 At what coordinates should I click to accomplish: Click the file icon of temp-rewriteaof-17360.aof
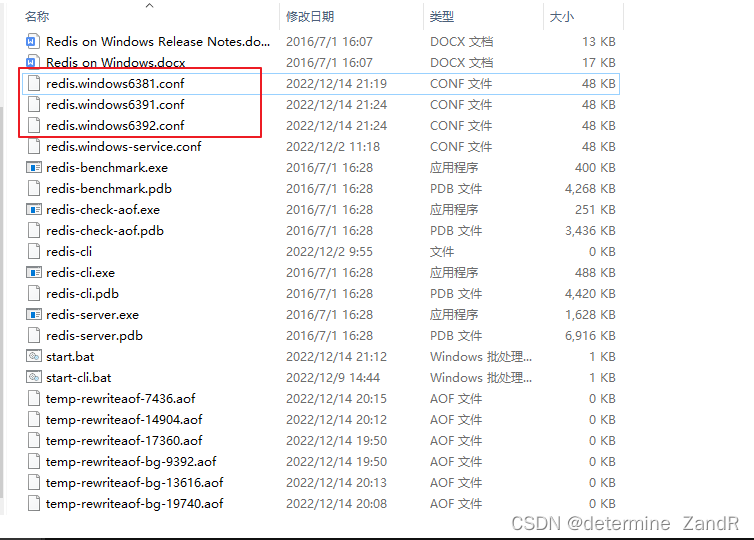point(34,440)
